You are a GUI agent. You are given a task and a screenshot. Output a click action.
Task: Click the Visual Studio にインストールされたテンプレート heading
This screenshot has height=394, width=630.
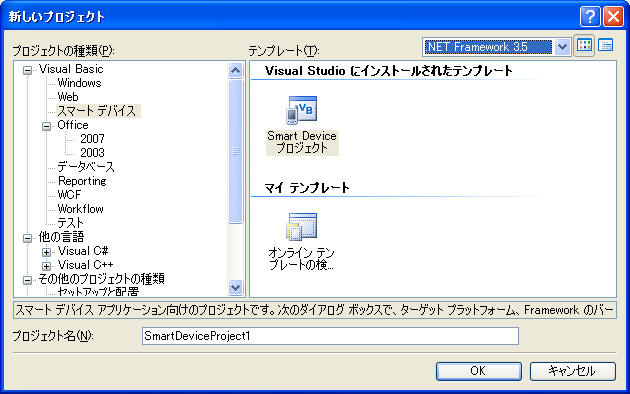click(389, 71)
